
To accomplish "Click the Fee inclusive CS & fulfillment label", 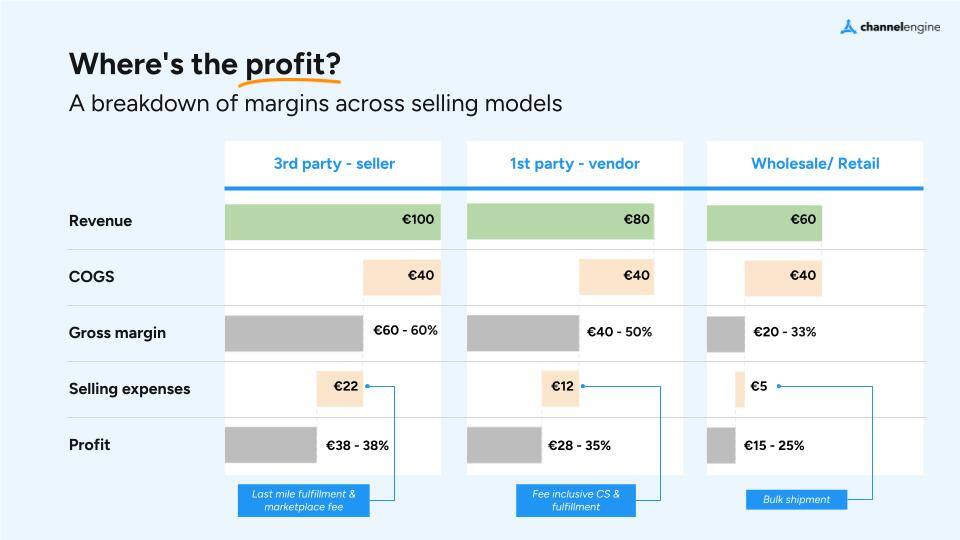I will 576,500.
